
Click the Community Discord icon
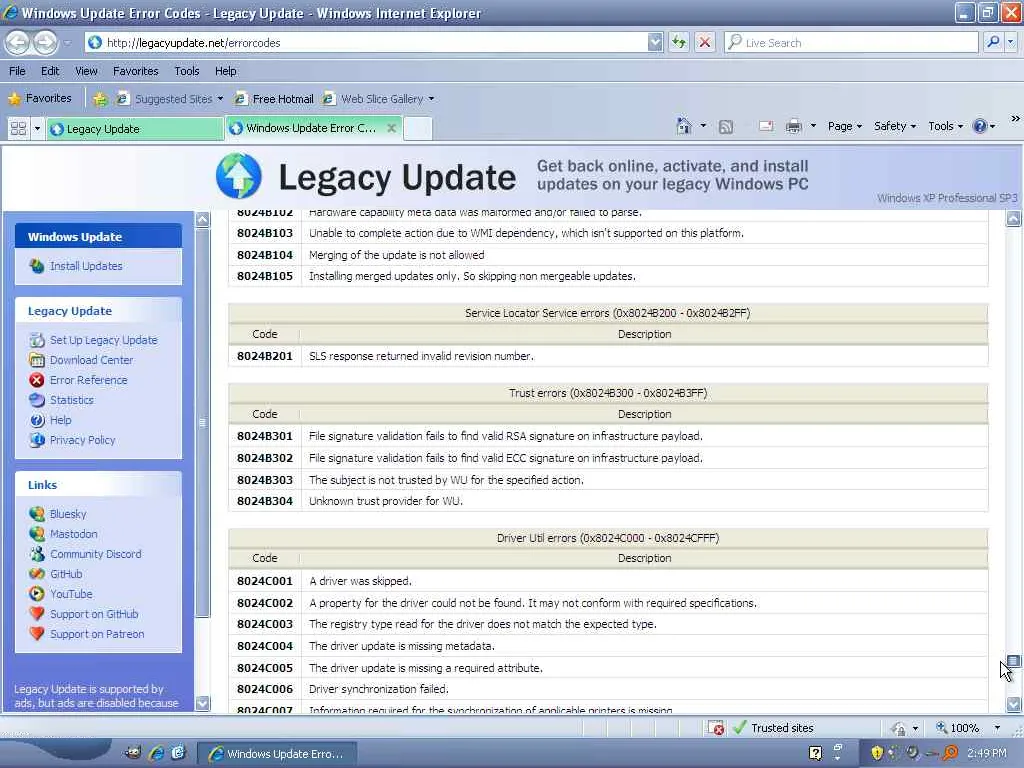(x=37, y=554)
